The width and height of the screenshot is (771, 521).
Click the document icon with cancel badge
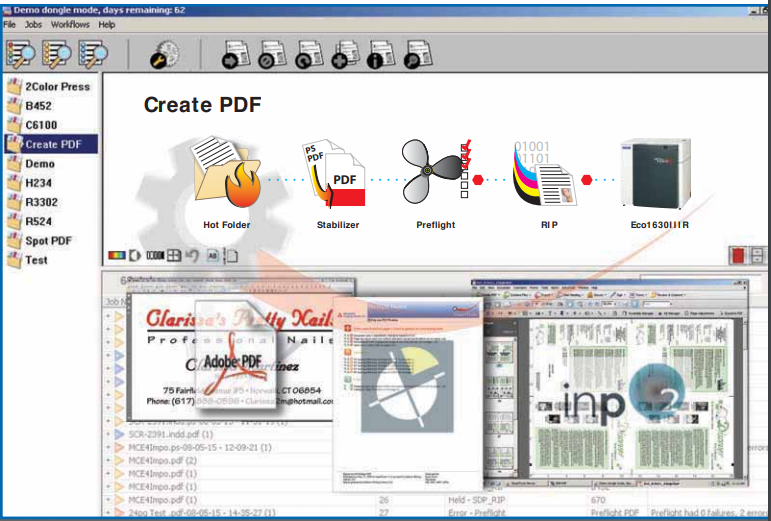(272, 54)
